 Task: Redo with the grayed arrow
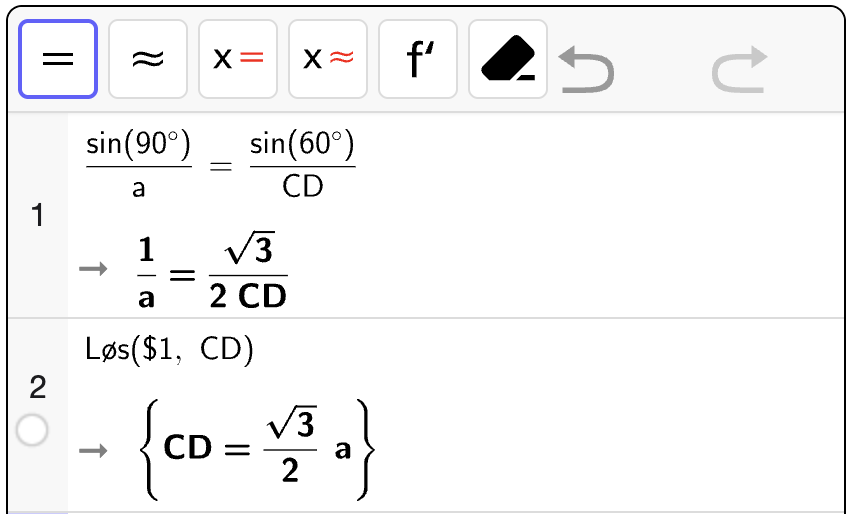740,69
